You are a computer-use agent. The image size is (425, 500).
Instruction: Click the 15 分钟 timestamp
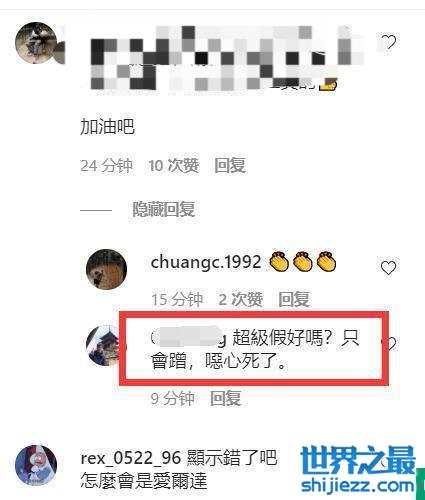177,299
